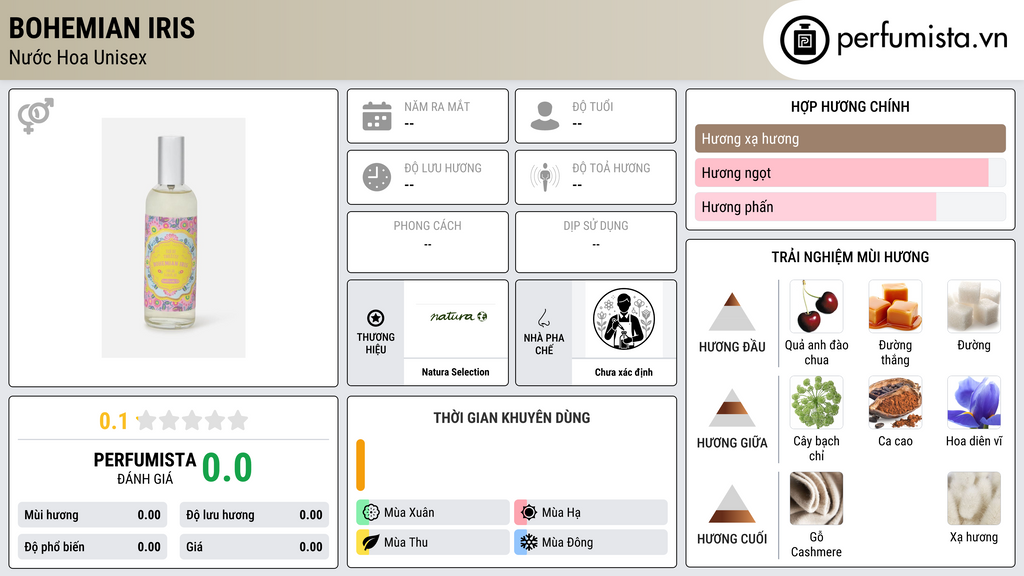Select the Ca cao note image
Viewport: 1024px width, 576px height.
point(895,403)
